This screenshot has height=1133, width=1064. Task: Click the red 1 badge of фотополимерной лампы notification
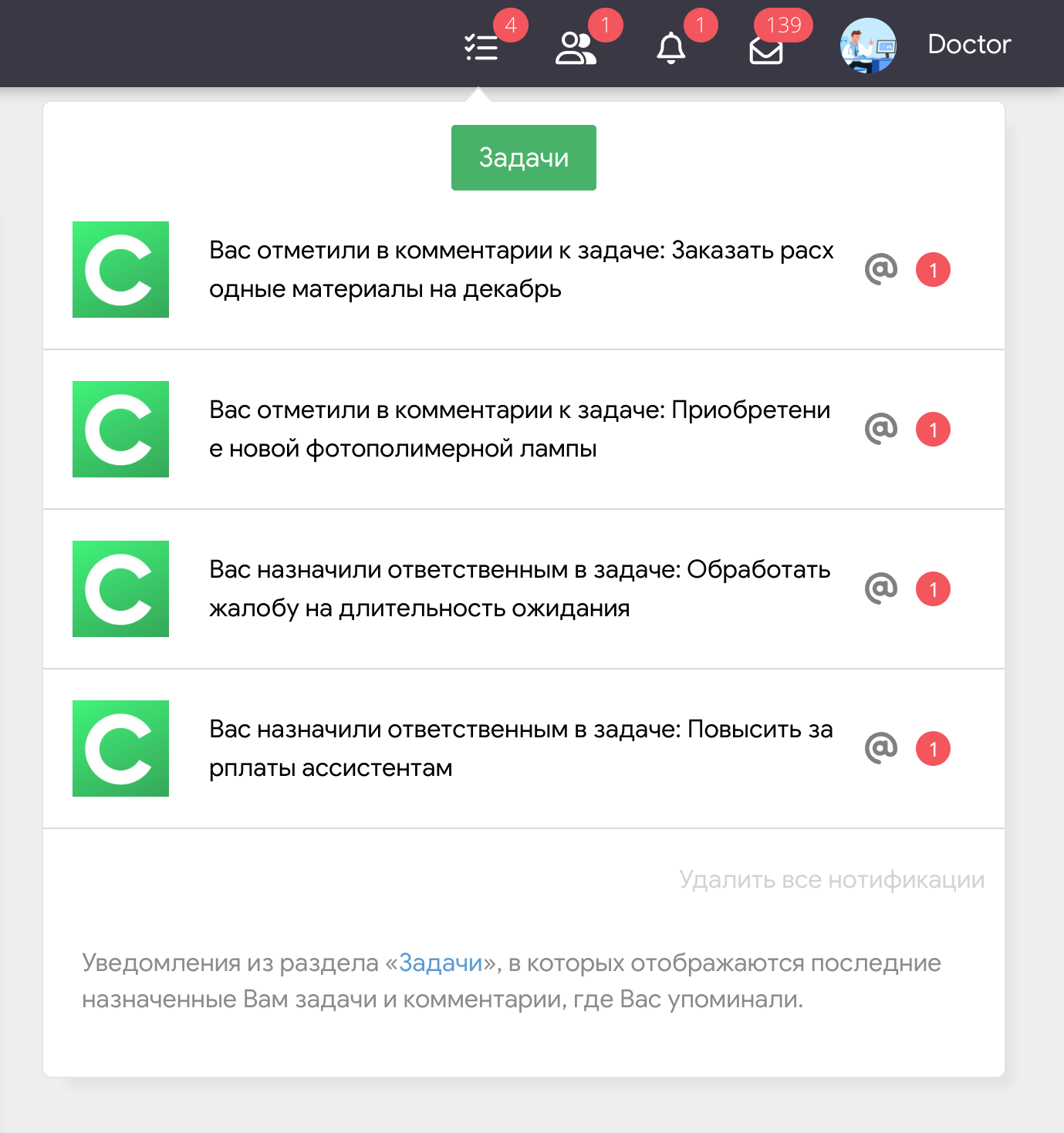(933, 430)
